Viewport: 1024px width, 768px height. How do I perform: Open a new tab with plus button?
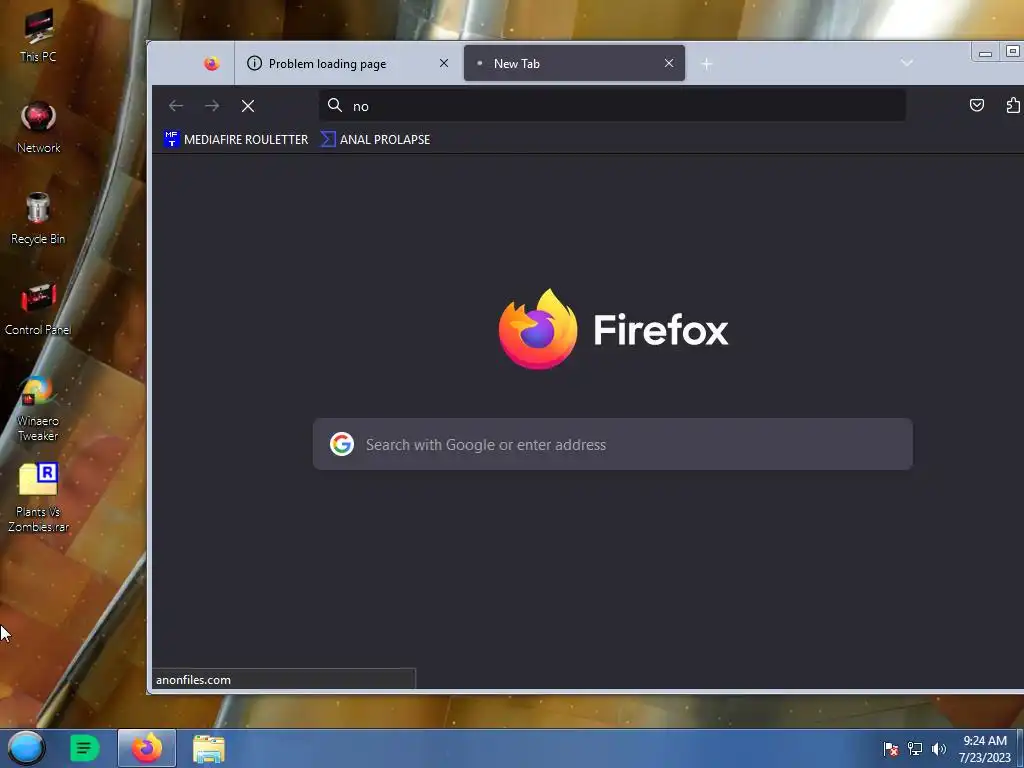(x=707, y=63)
